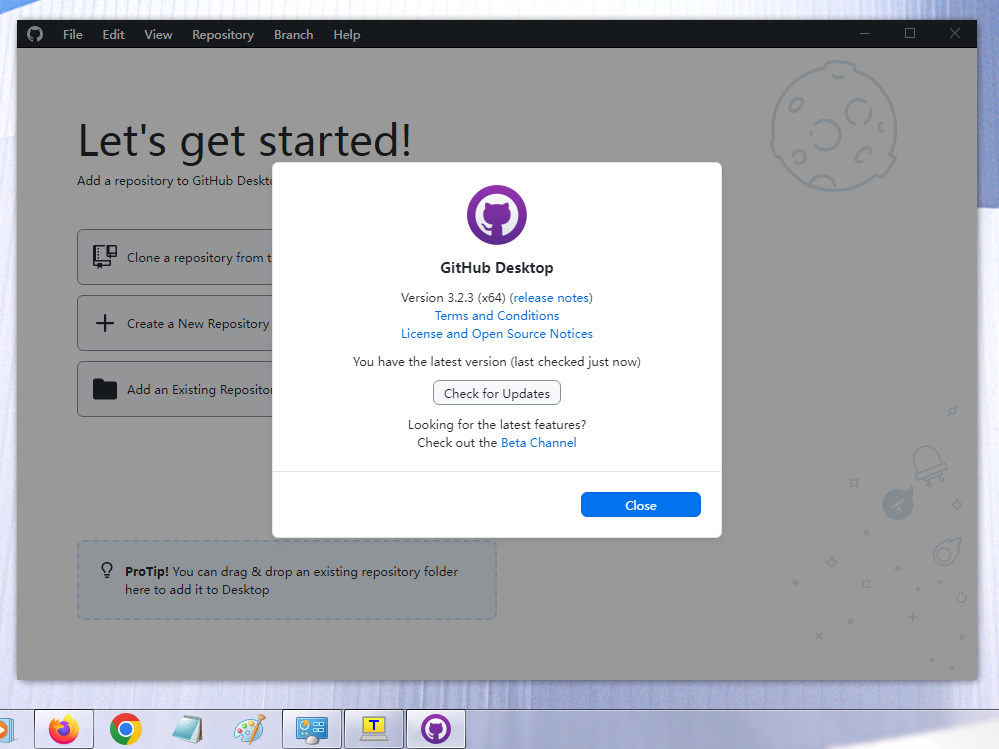Screen dimensions: 999x749
Task: Click the Clone a repository button
Action: tap(175, 257)
